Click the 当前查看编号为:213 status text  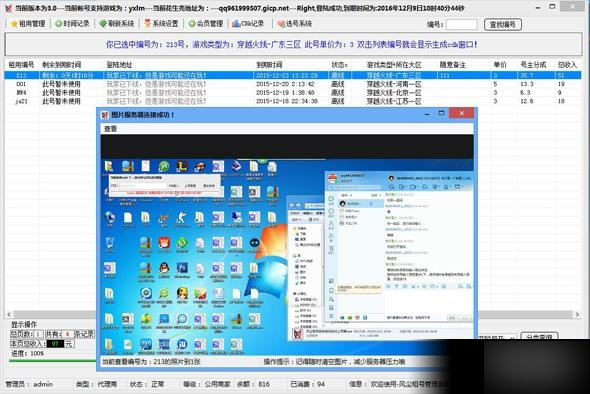point(151,362)
